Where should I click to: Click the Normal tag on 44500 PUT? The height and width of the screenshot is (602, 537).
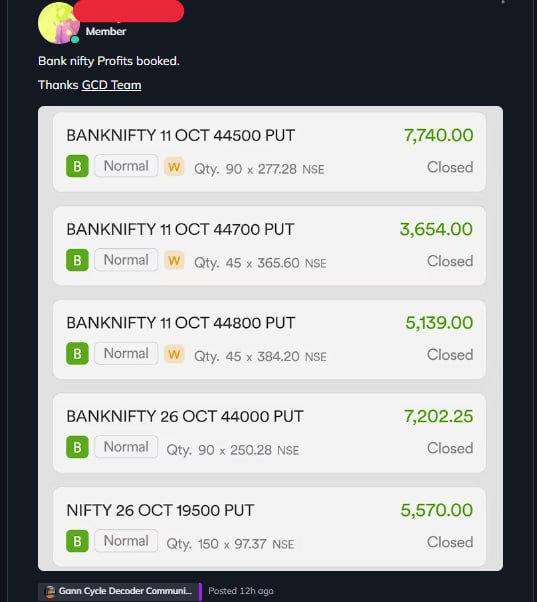[126, 166]
